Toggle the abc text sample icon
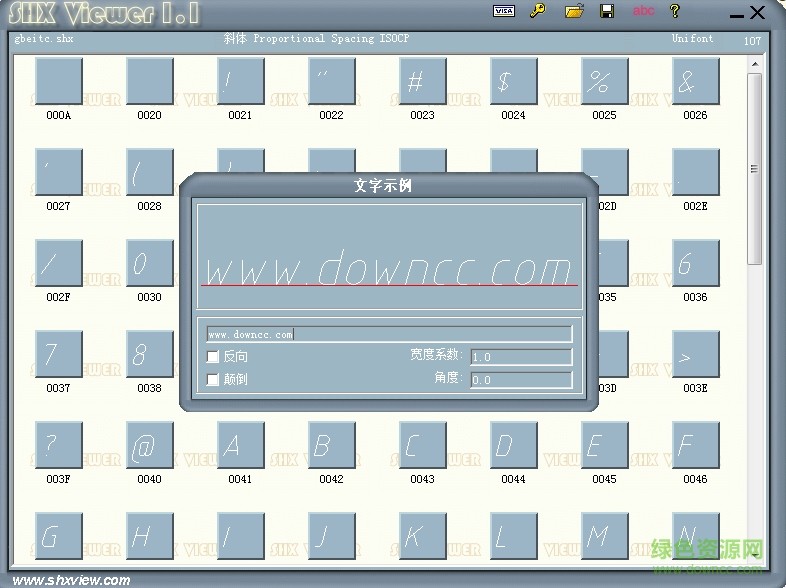Image resolution: width=786 pixels, height=588 pixels. pos(643,11)
